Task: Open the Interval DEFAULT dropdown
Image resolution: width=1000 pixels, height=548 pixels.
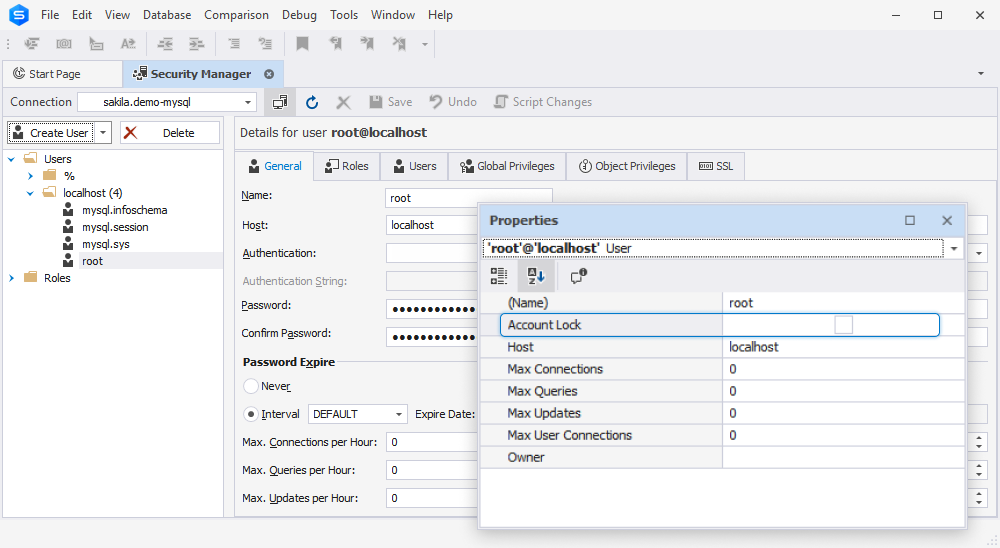Action: click(399, 414)
